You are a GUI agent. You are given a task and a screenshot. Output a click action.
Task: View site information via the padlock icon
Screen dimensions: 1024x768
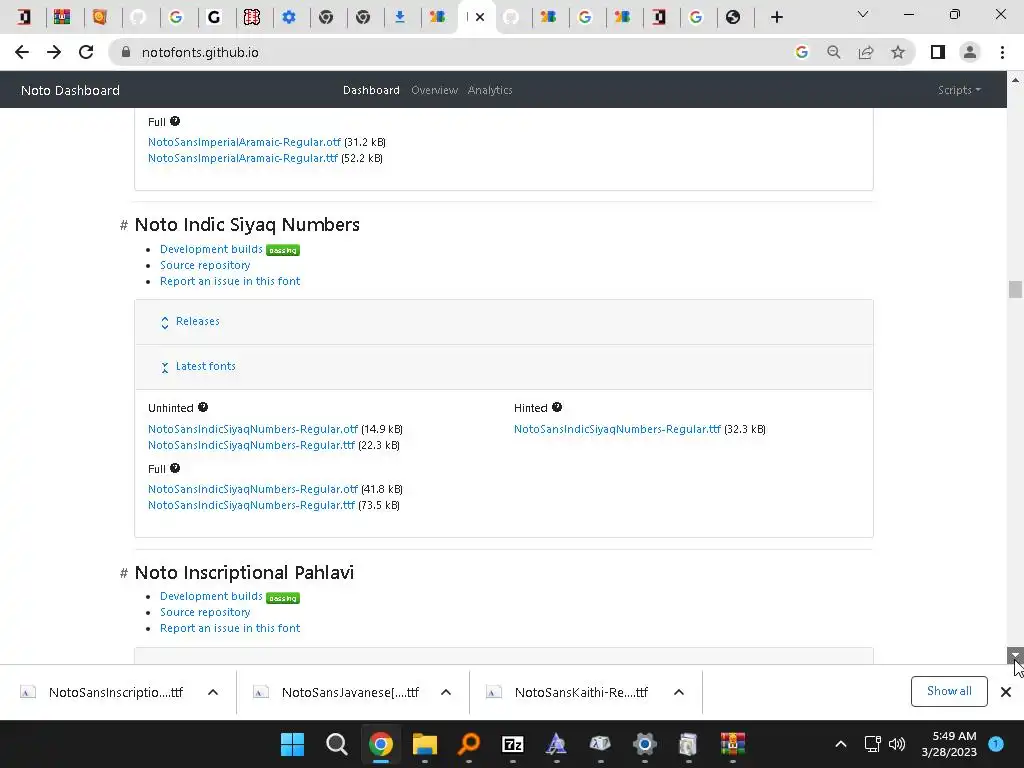(126, 52)
